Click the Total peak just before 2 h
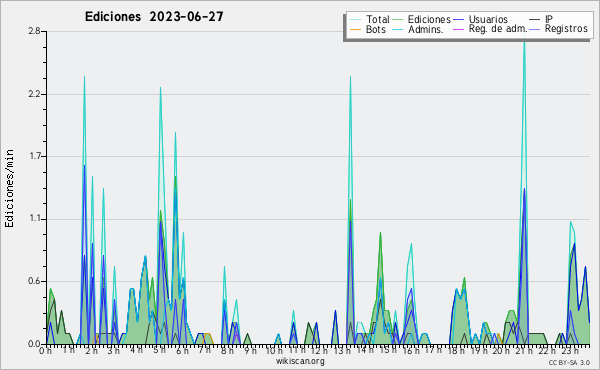Viewport: 600px width, 370px height. [x=85, y=77]
